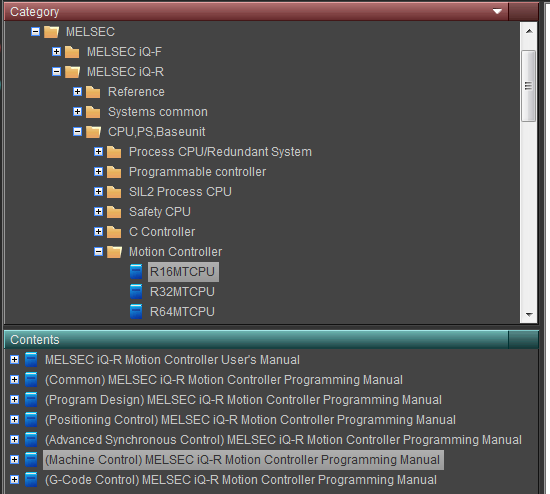550x494 pixels.
Task: Collapse the CPU,PS,Baseunit folder node
Action: point(78,132)
